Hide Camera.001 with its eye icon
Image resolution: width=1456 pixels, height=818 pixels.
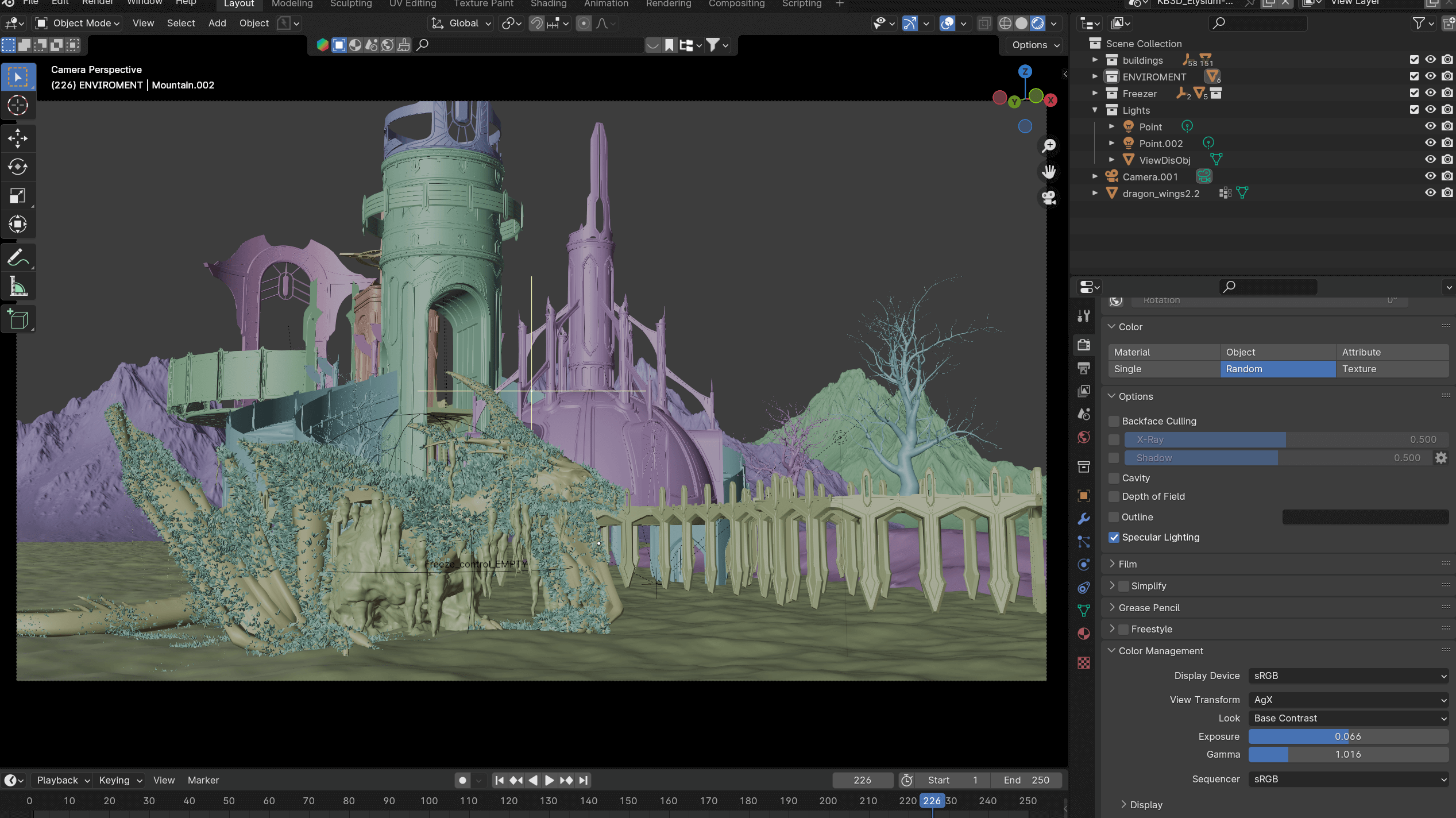click(1430, 176)
